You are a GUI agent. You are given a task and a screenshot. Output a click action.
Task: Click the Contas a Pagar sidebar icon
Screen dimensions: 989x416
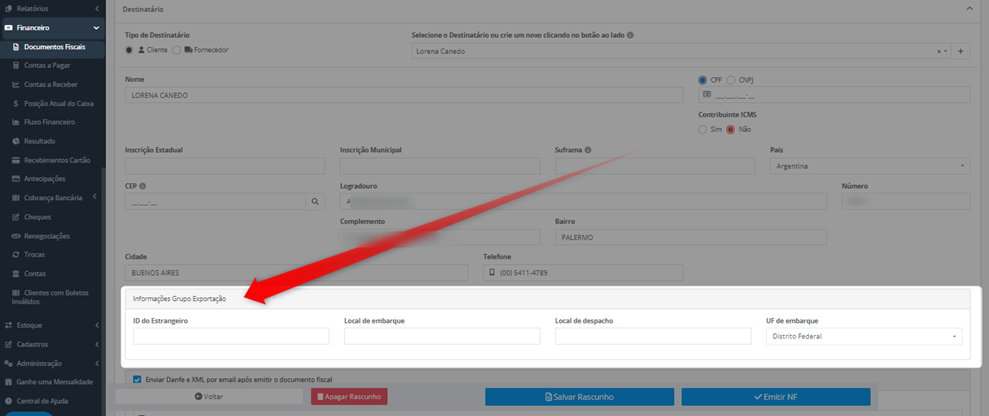coord(16,66)
